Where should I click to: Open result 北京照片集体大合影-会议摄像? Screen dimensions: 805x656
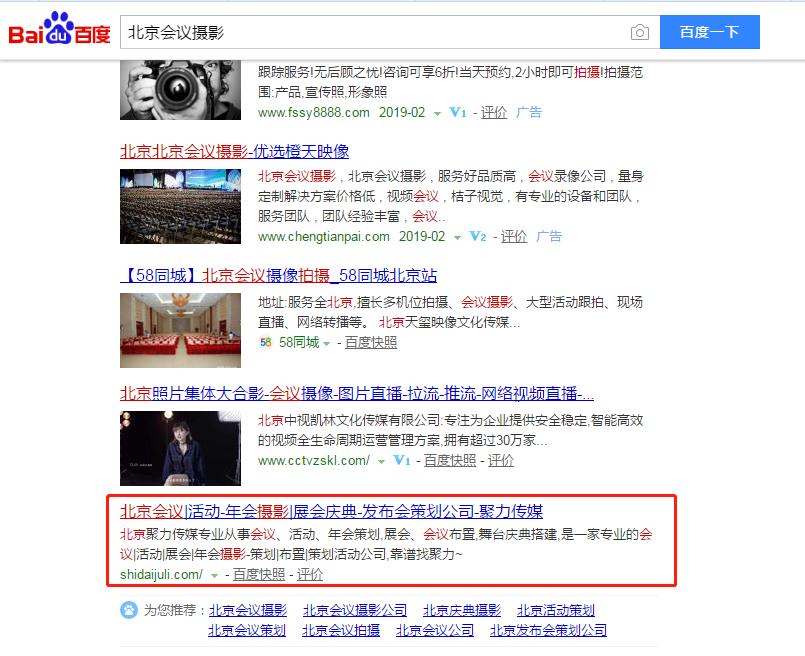pos(357,393)
